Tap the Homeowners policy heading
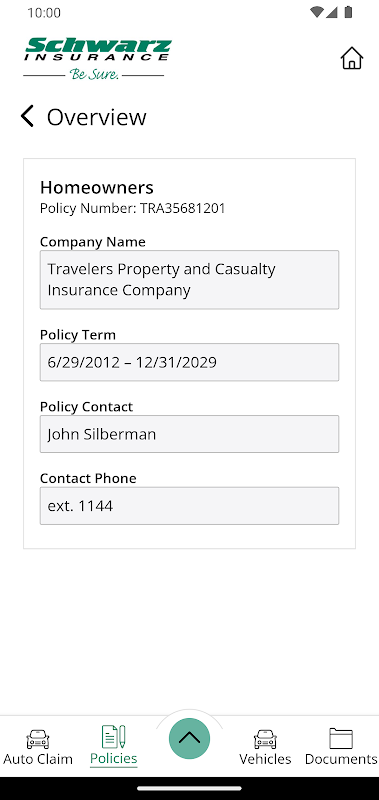This screenshot has height=800, width=379. [97, 188]
